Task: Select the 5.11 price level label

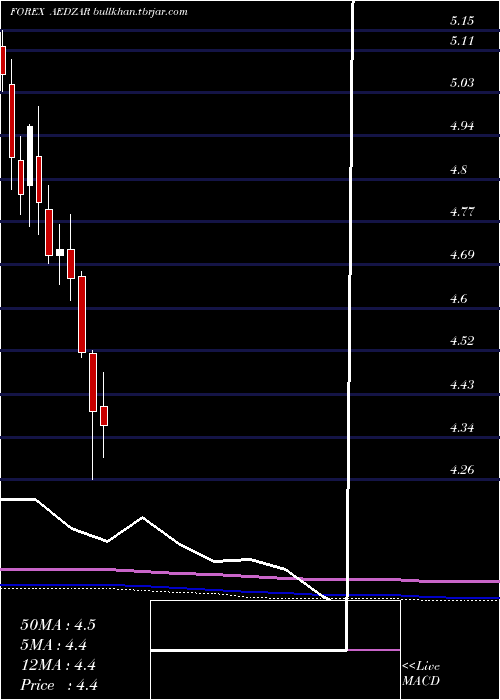Action: tap(462, 41)
